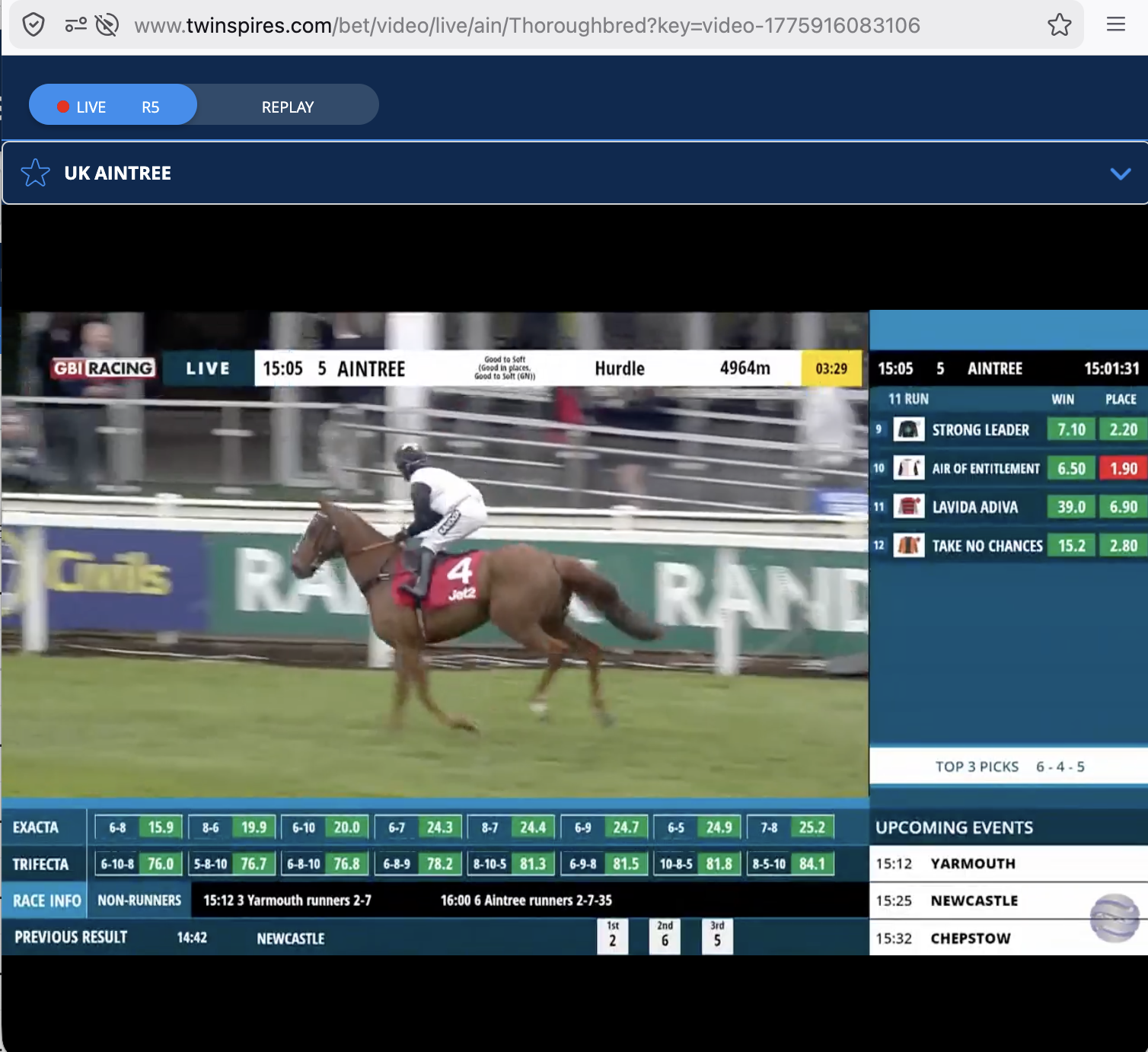Click the horse name Lavida Adiva

tap(974, 508)
